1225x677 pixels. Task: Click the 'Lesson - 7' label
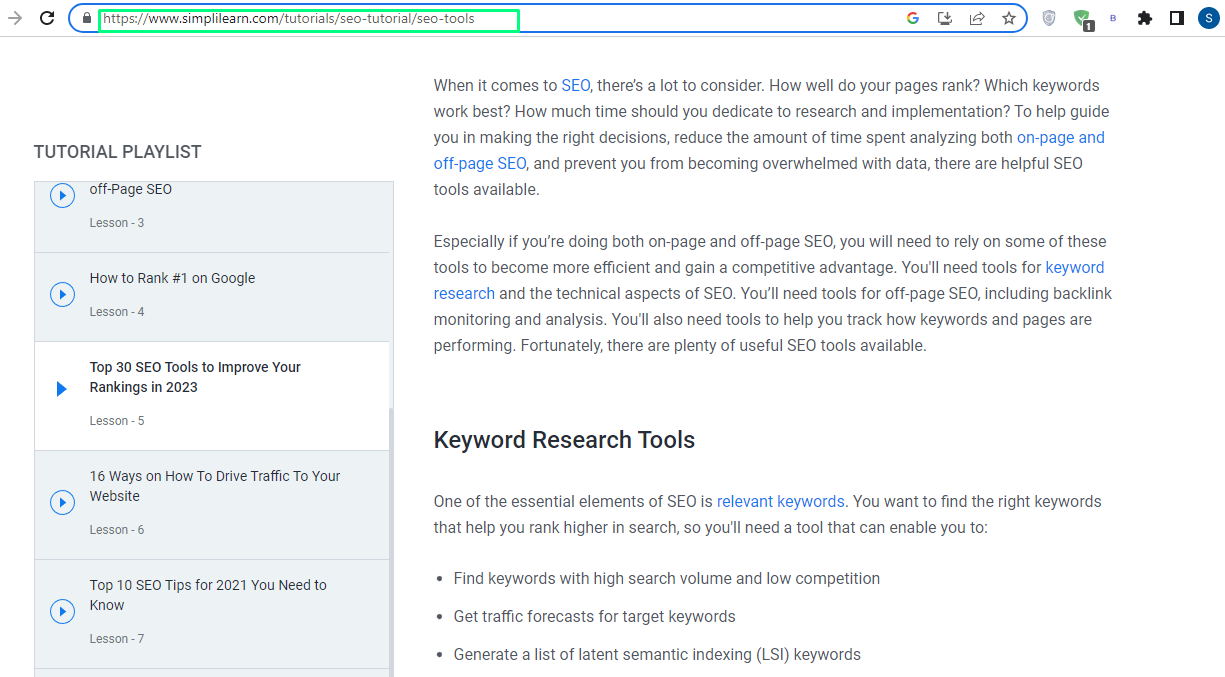[117, 639]
